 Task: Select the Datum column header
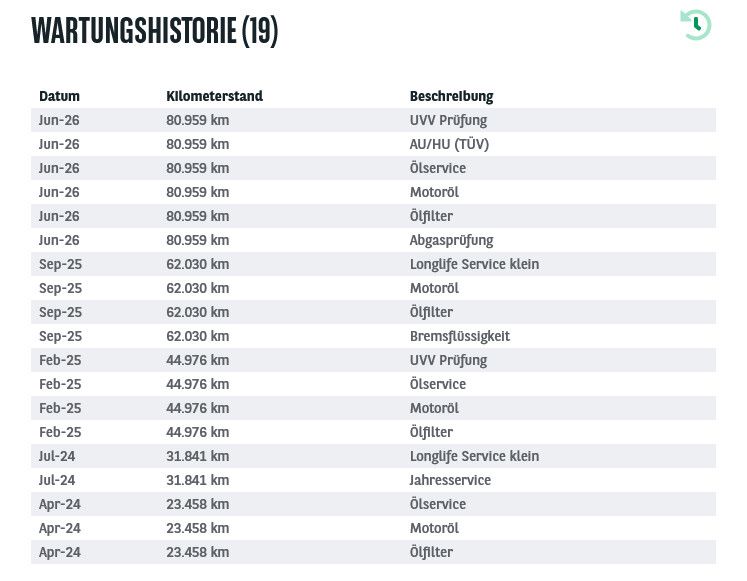click(x=59, y=96)
